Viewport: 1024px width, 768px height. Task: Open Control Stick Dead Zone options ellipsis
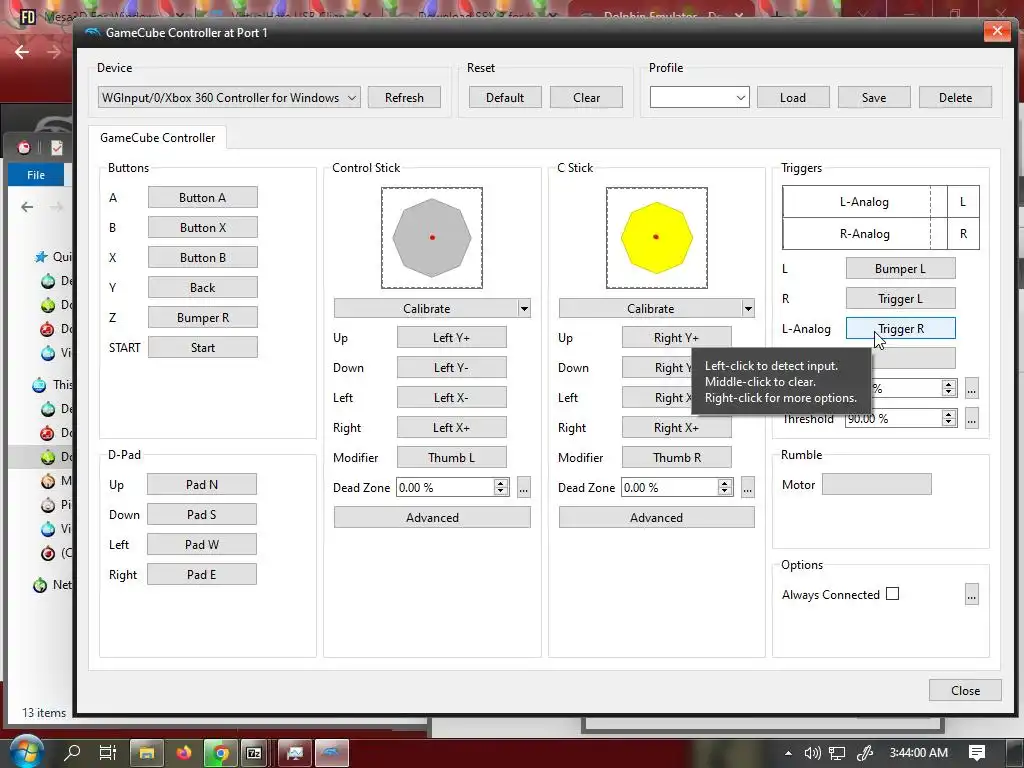point(524,487)
